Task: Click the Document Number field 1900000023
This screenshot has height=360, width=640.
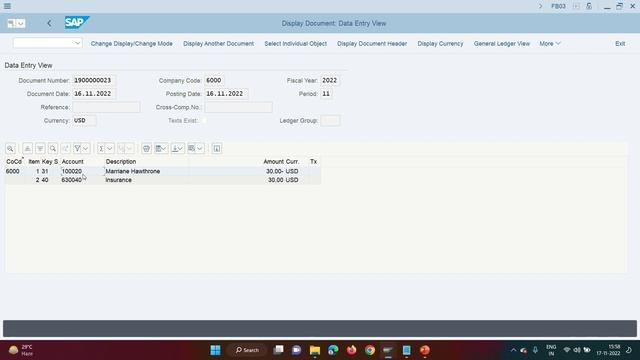Action: (94, 80)
